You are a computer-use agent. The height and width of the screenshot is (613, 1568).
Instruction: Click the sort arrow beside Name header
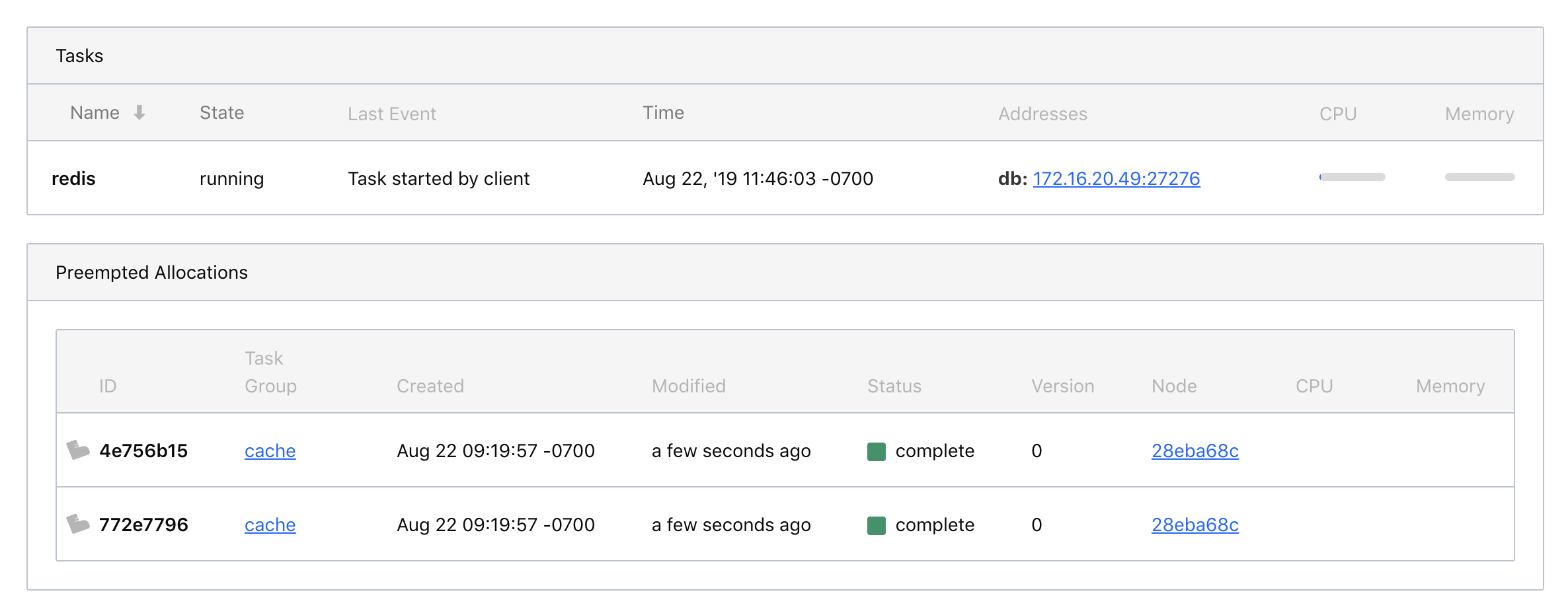(x=139, y=113)
